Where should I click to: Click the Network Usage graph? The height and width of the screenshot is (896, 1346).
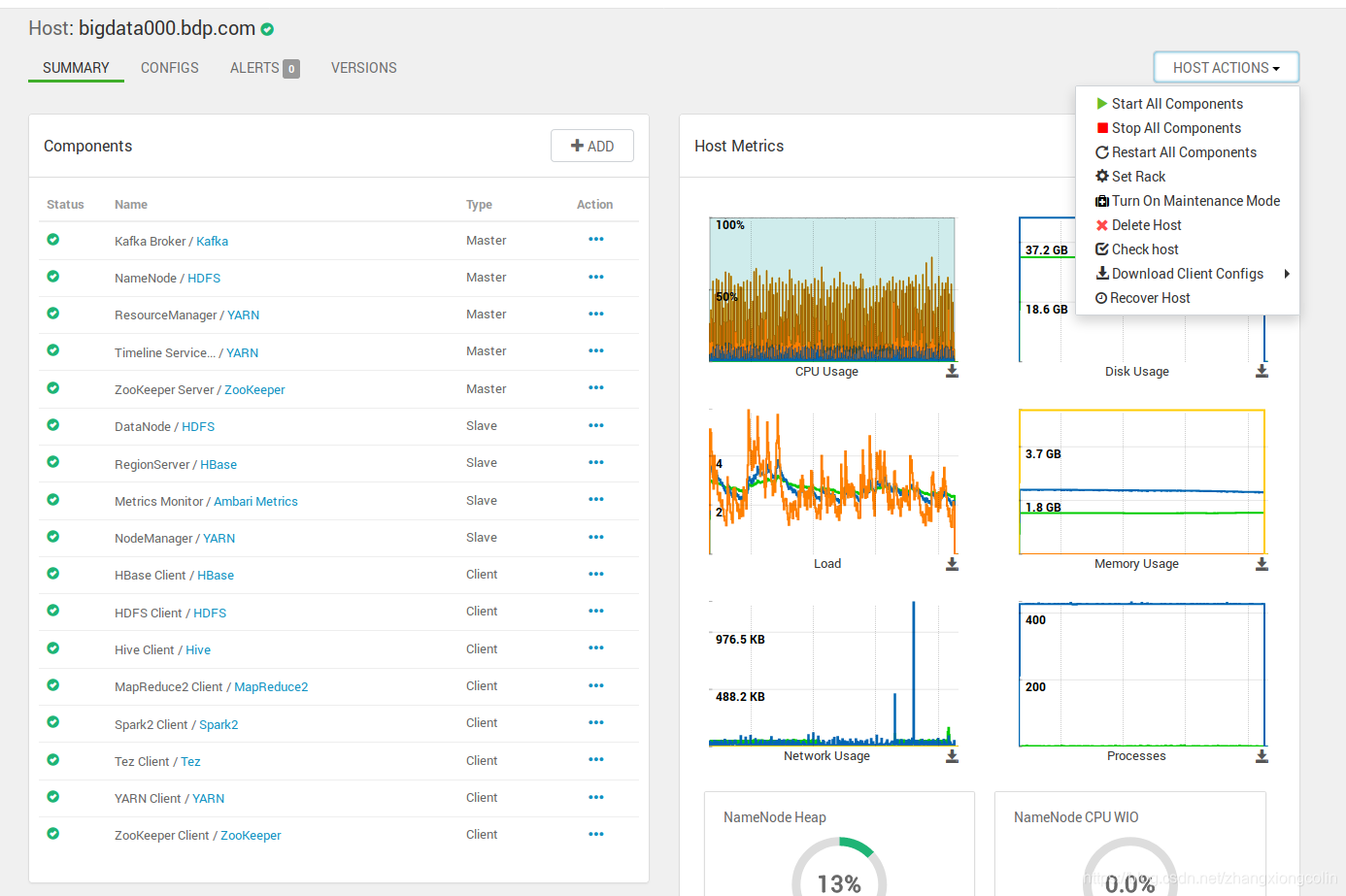coord(832,674)
